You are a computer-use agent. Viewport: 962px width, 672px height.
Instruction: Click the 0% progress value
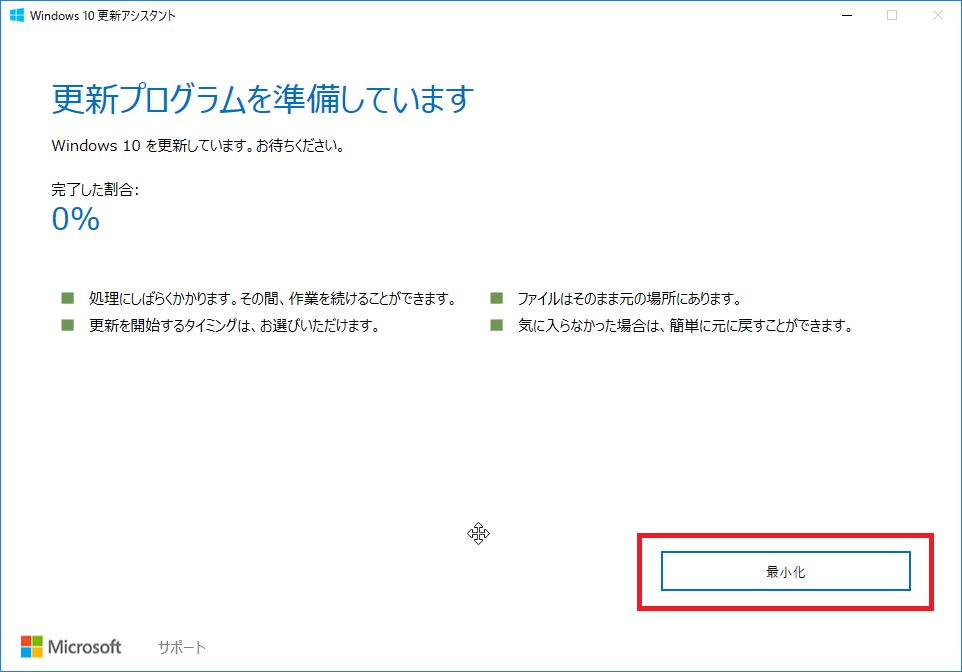pyautogui.click(x=75, y=219)
